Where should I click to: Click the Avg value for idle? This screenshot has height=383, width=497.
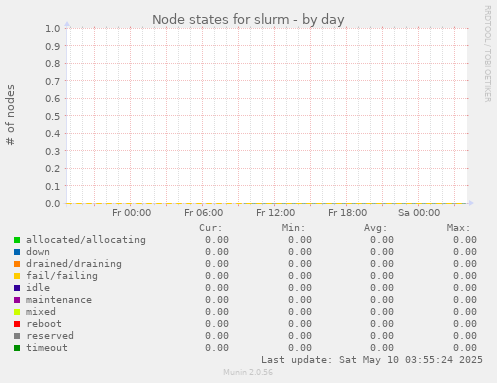pos(382,288)
